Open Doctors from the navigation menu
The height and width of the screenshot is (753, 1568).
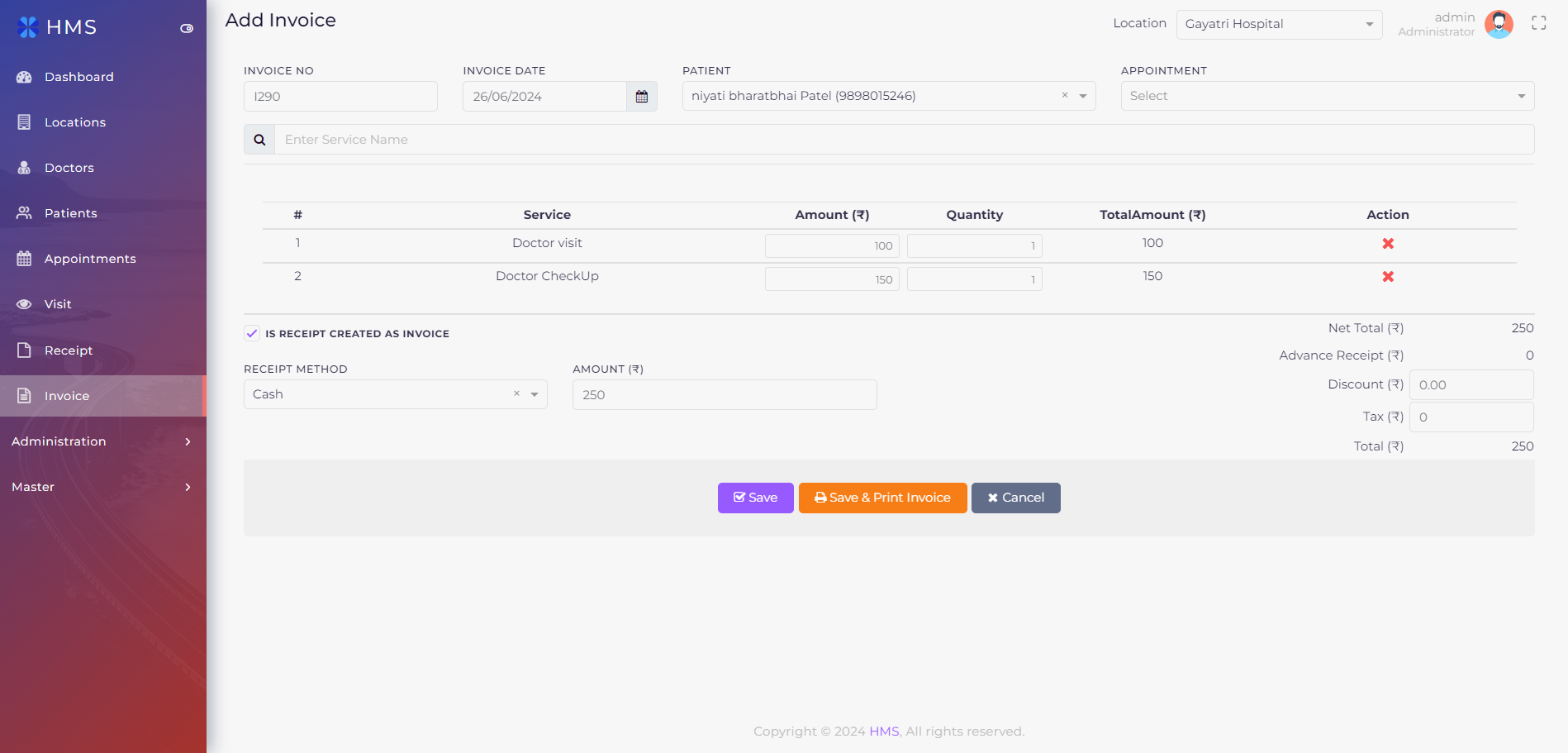coord(25,168)
